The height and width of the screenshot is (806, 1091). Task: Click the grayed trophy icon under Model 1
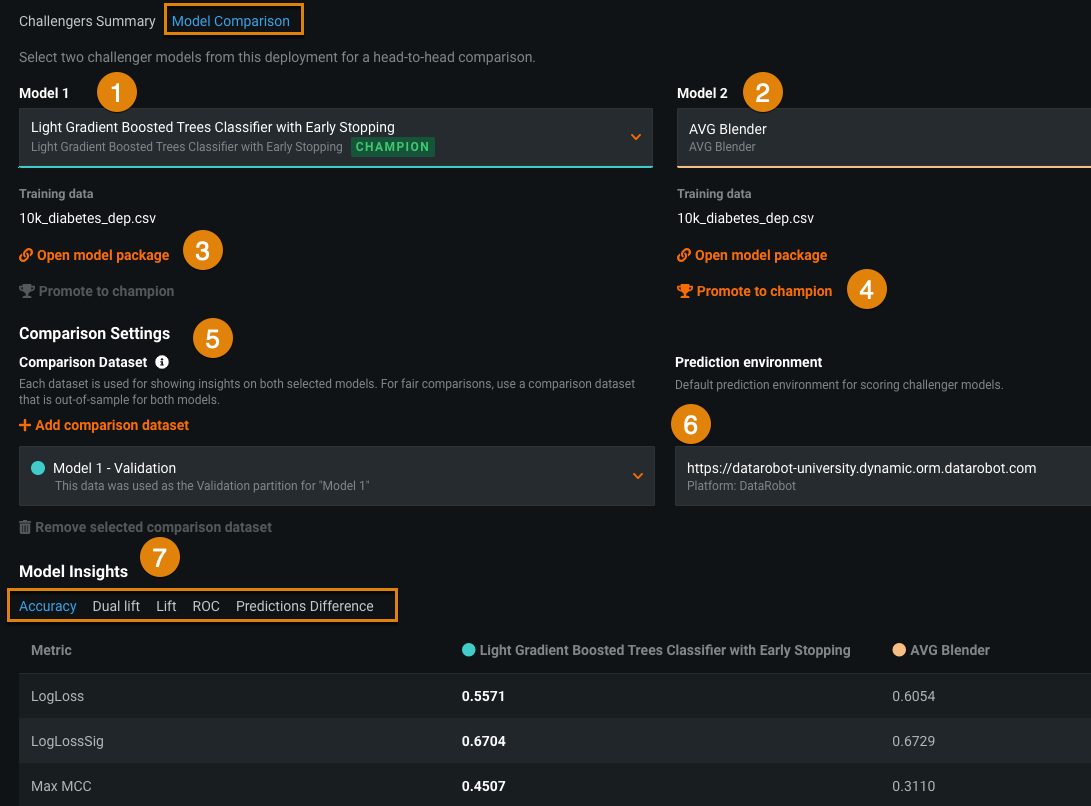pos(26,291)
